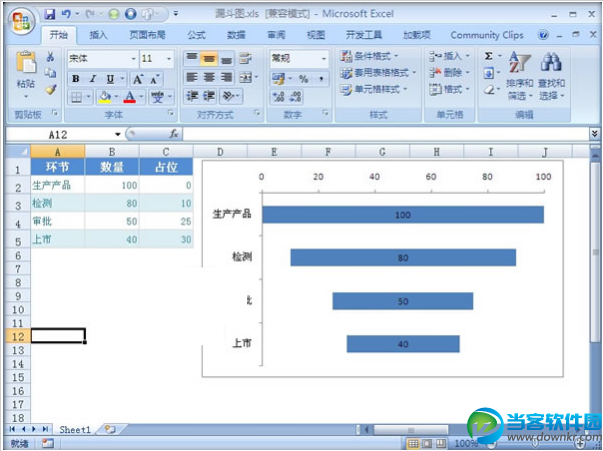This screenshot has height=451, width=603.
Task: Click the 插入 cells button
Action: pyautogui.click(x=449, y=57)
